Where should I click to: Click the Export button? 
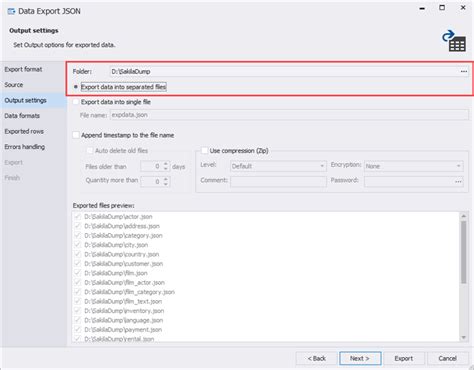coord(404,358)
